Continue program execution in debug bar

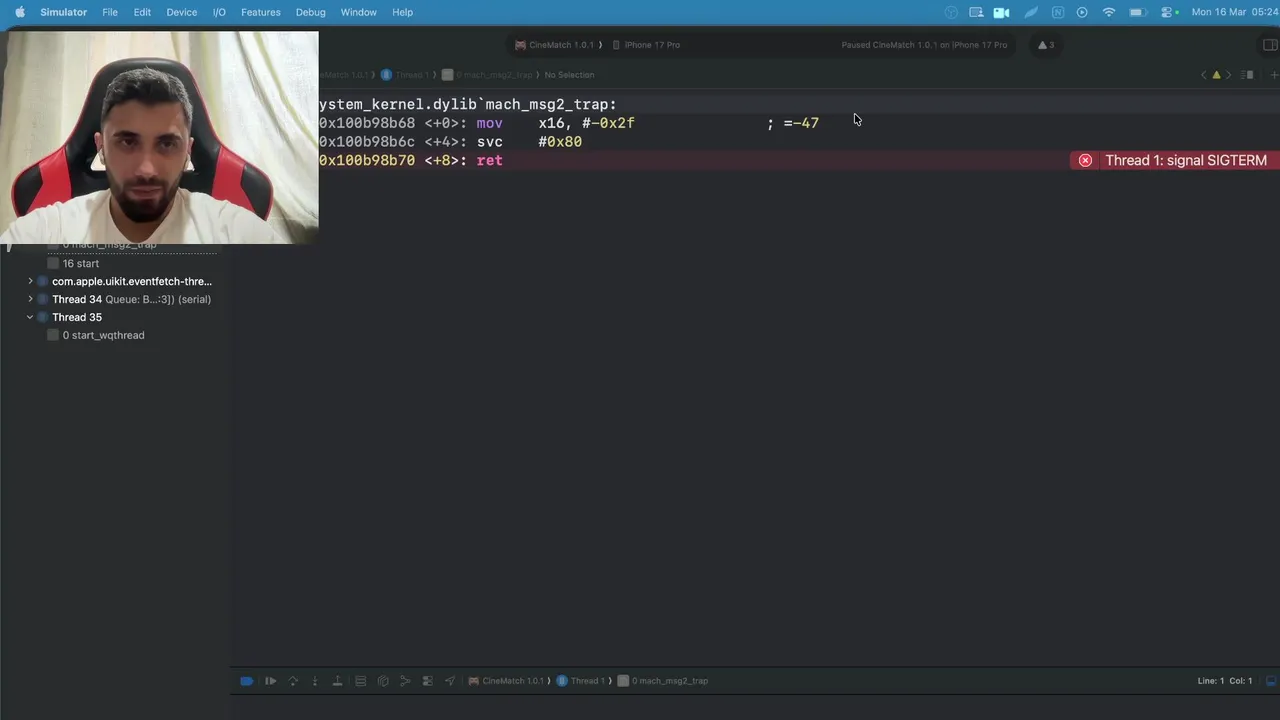tap(270, 681)
